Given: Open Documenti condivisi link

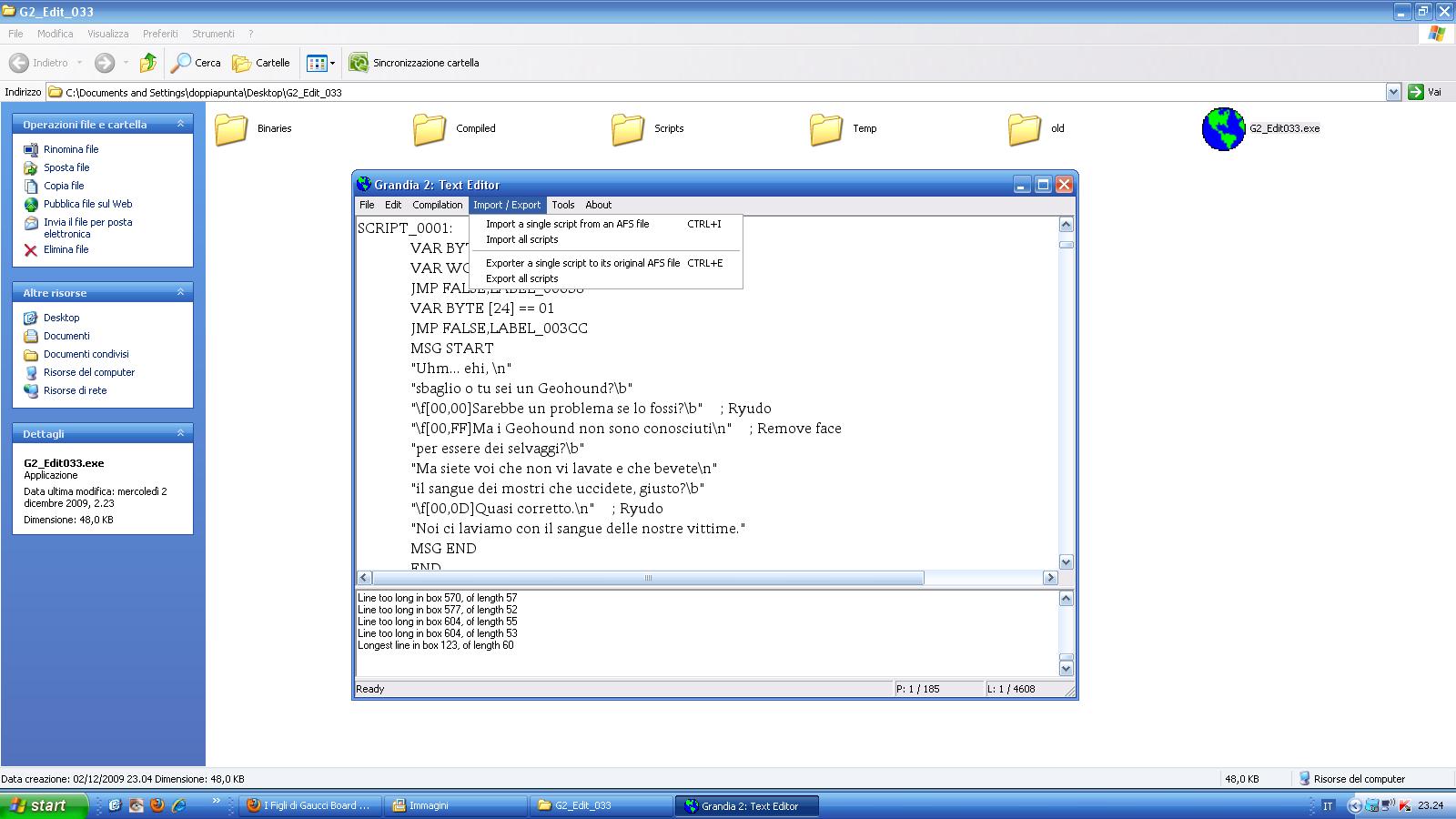Looking at the screenshot, I should pyautogui.click(x=86, y=354).
